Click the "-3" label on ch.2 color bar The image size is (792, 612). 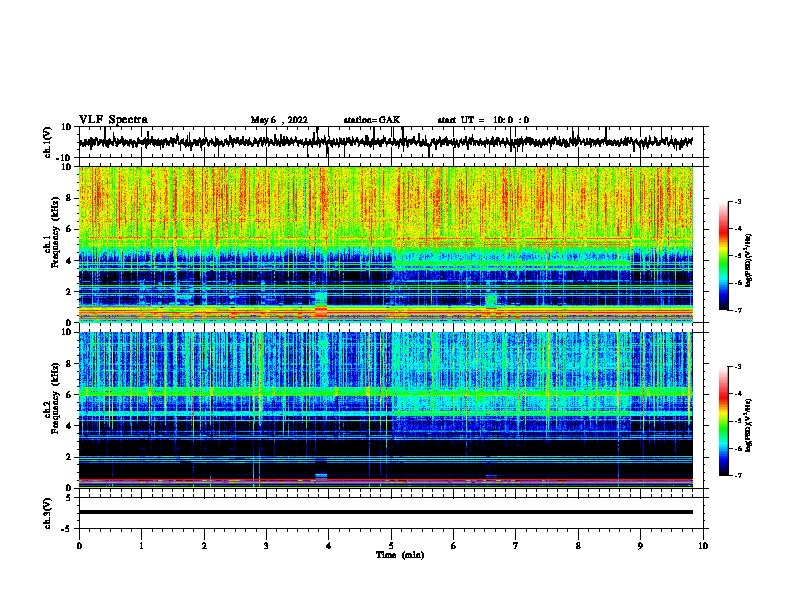[x=737, y=367]
